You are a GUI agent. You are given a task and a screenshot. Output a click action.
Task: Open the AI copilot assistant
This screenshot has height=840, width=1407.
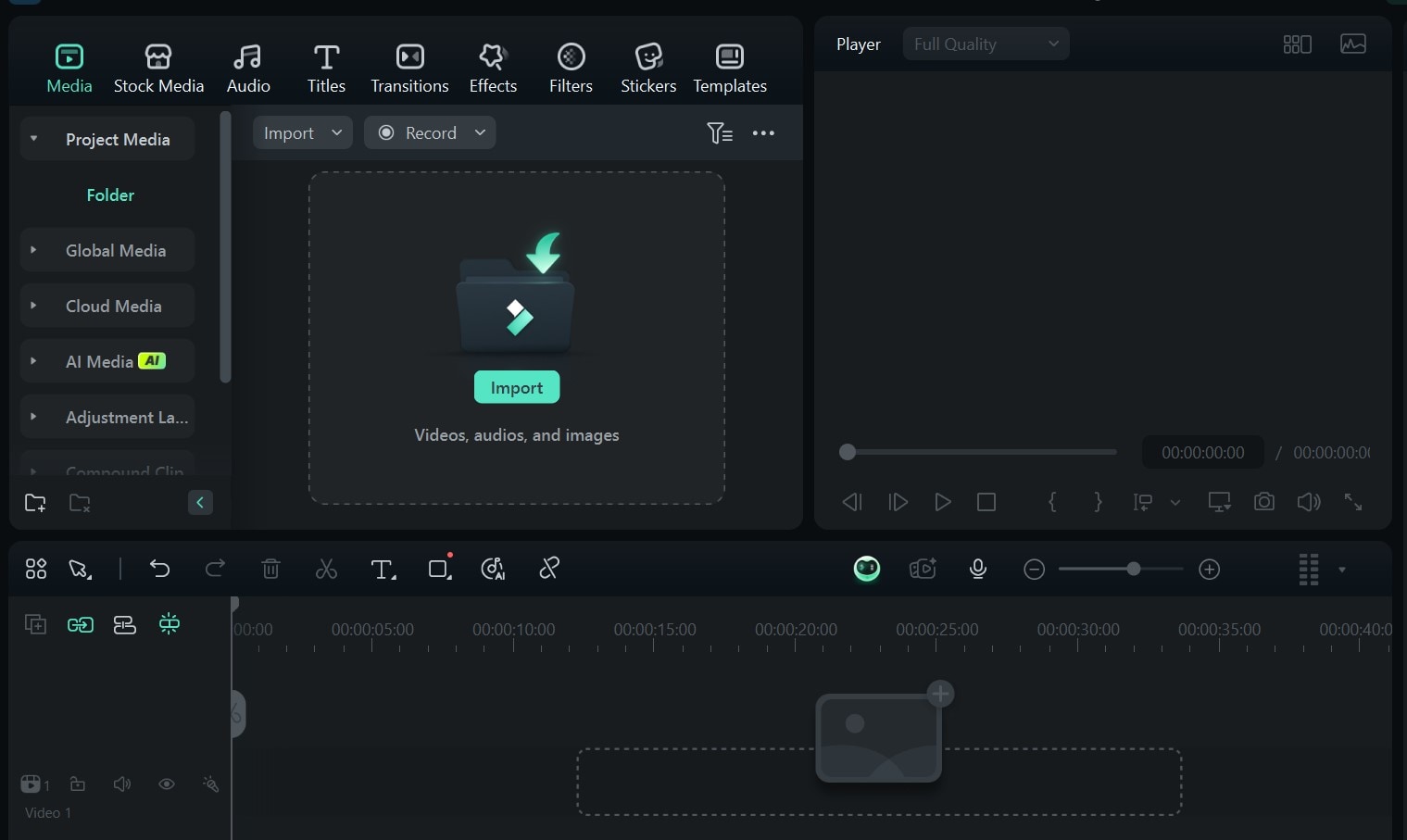coord(867,569)
